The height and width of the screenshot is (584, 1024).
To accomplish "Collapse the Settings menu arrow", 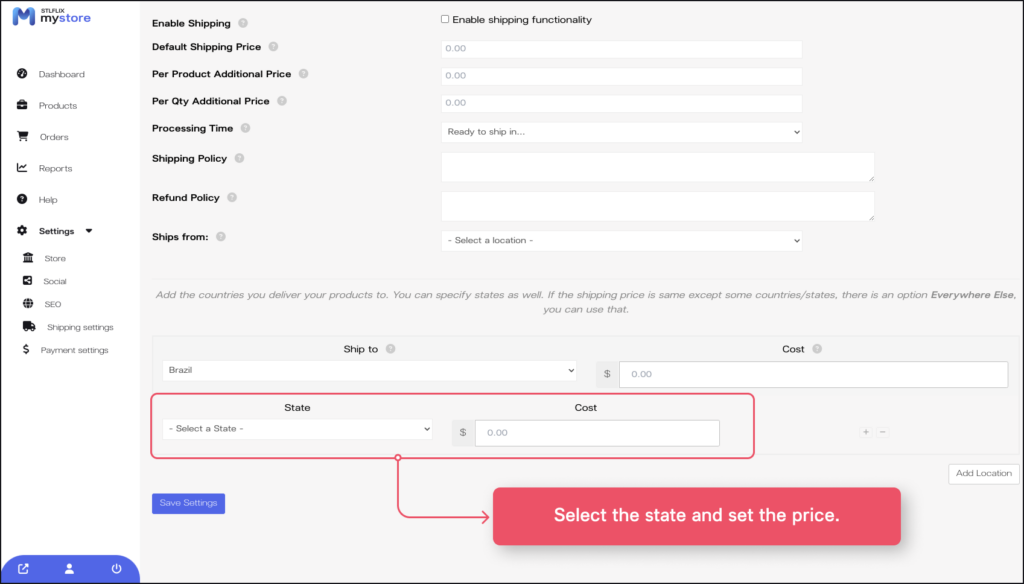I will (89, 231).
